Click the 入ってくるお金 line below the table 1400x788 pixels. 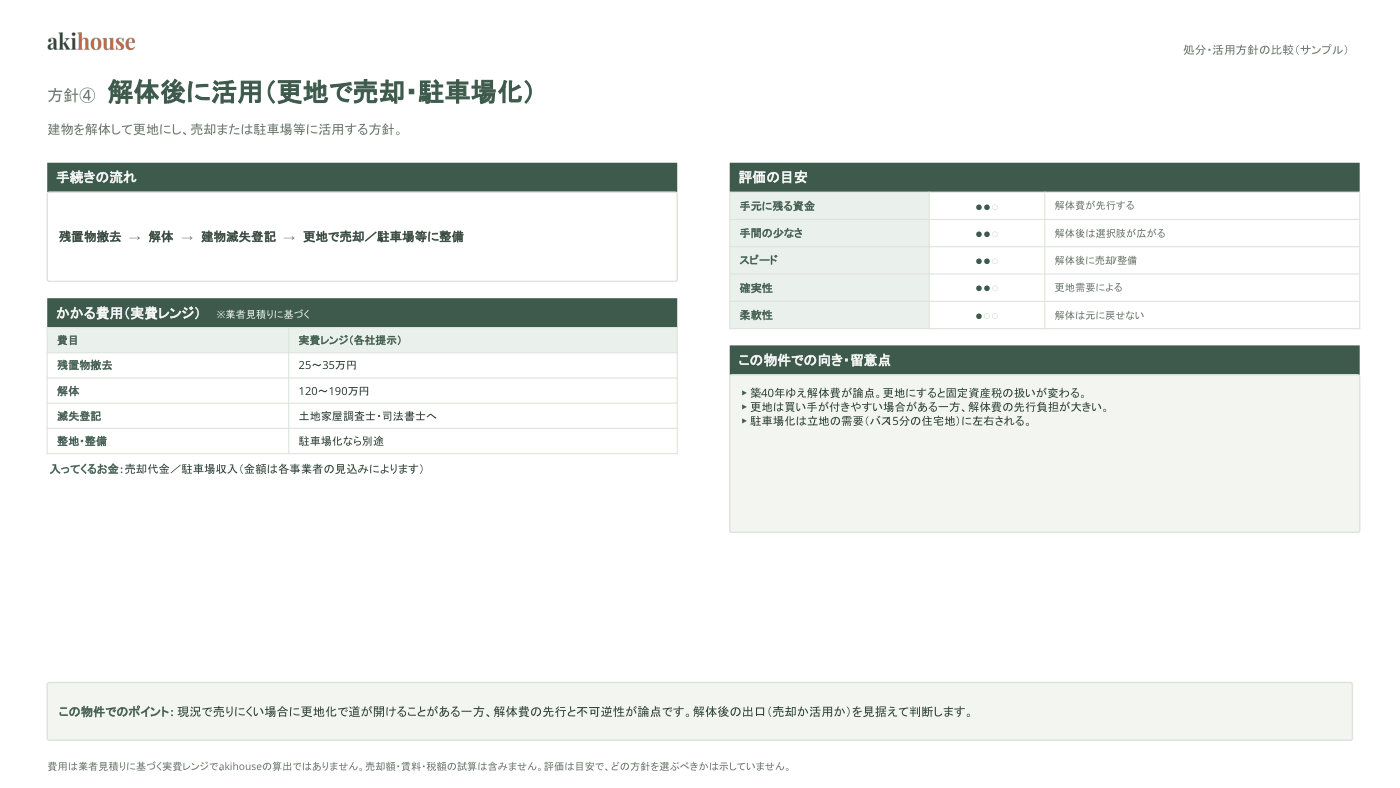[237, 469]
